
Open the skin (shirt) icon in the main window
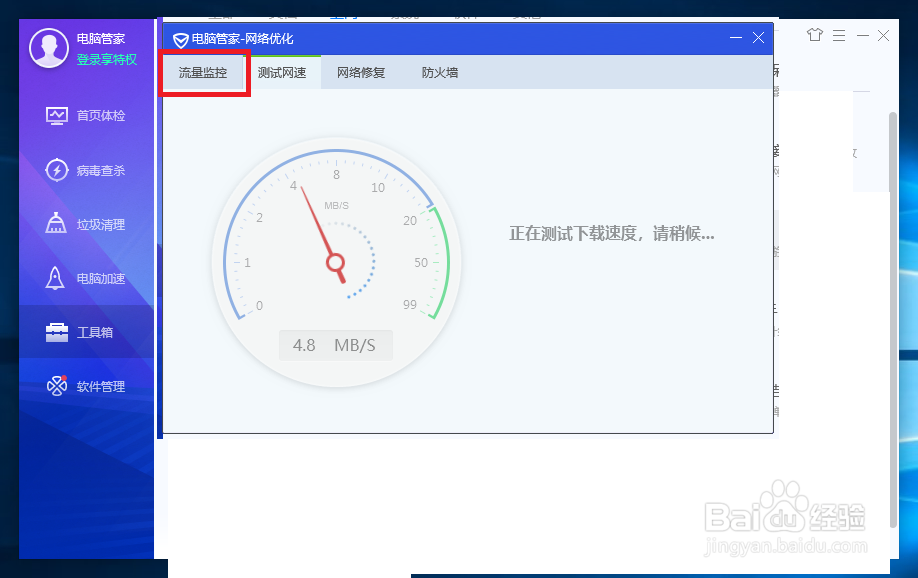(815, 35)
